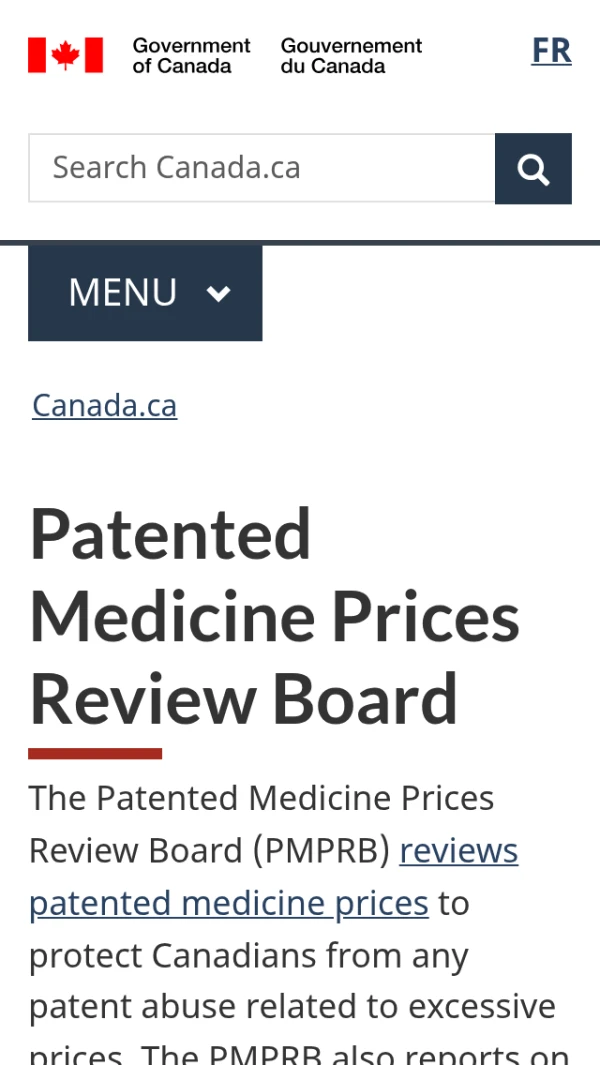600x1065 pixels.
Task: Click the "The Patented Medicine Prices" paragraph line
Action: click(x=262, y=798)
